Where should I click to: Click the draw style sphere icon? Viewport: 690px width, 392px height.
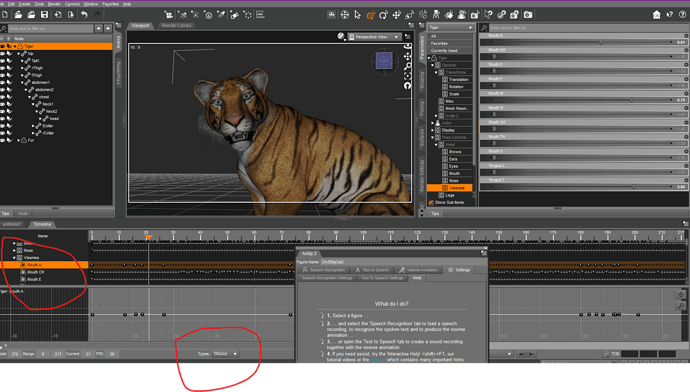(x=341, y=37)
